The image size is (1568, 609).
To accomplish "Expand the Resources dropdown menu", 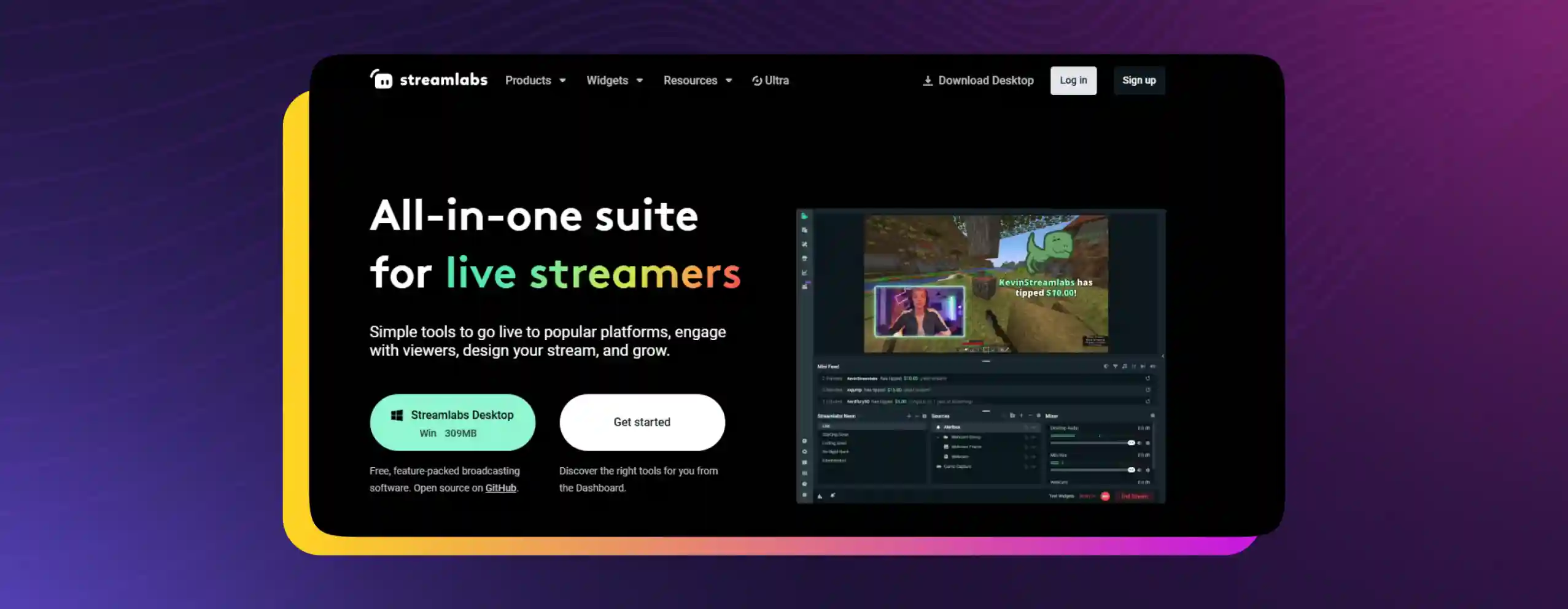I will pos(697,80).
